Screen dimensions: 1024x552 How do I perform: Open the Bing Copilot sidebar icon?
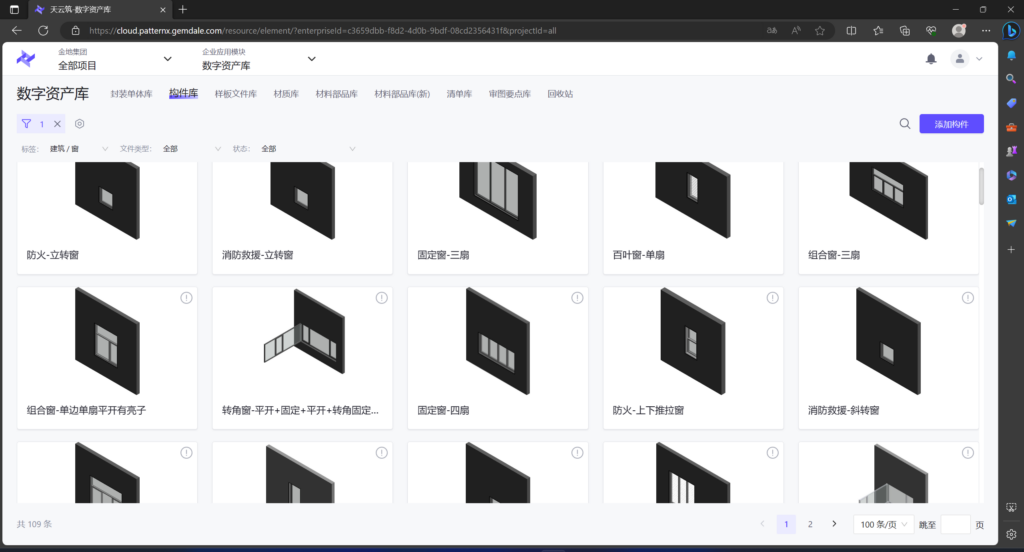pos(1011,31)
